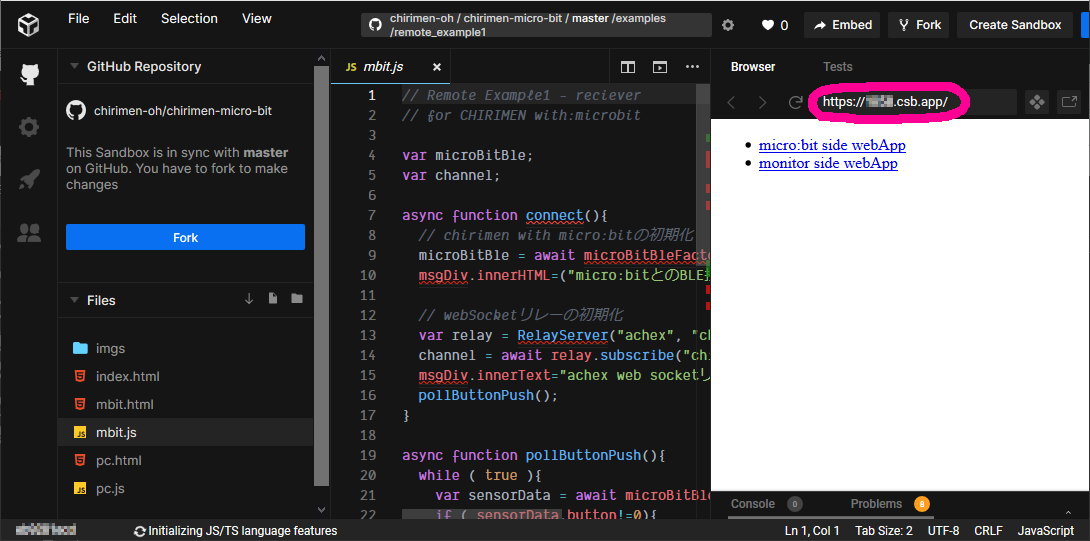Open preview in new window icon
Image resolution: width=1090 pixels, height=541 pixels.
coord(1069,102)
